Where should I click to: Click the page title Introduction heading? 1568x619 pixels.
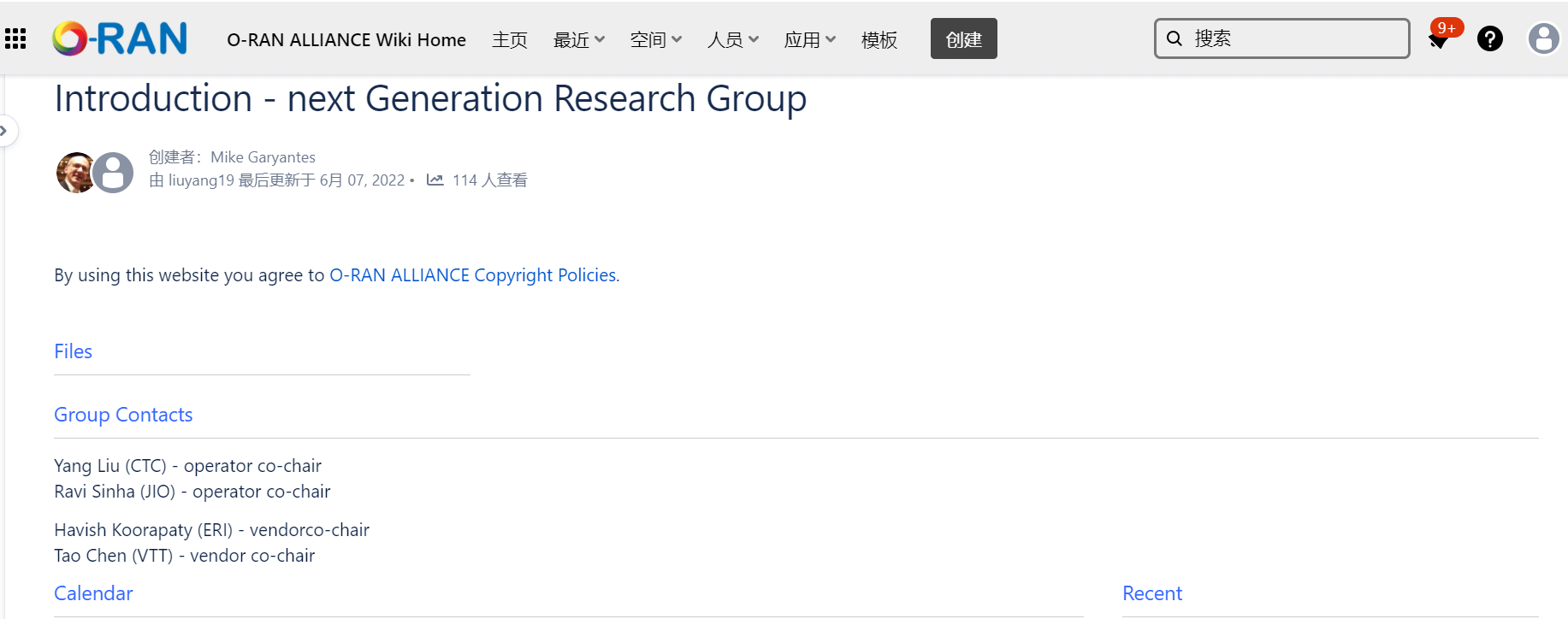pyautogui.click(x=430, y=98)
